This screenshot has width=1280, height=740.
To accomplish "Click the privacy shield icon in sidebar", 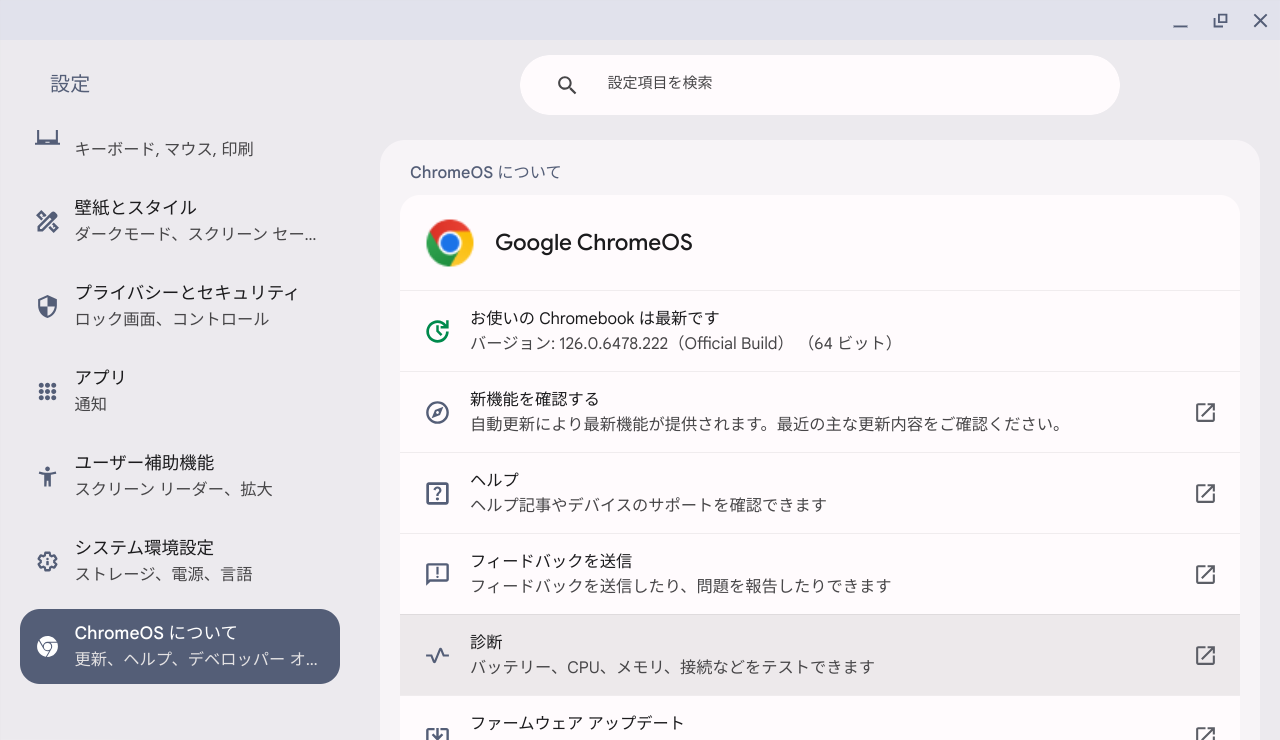I will click(47, 306).
